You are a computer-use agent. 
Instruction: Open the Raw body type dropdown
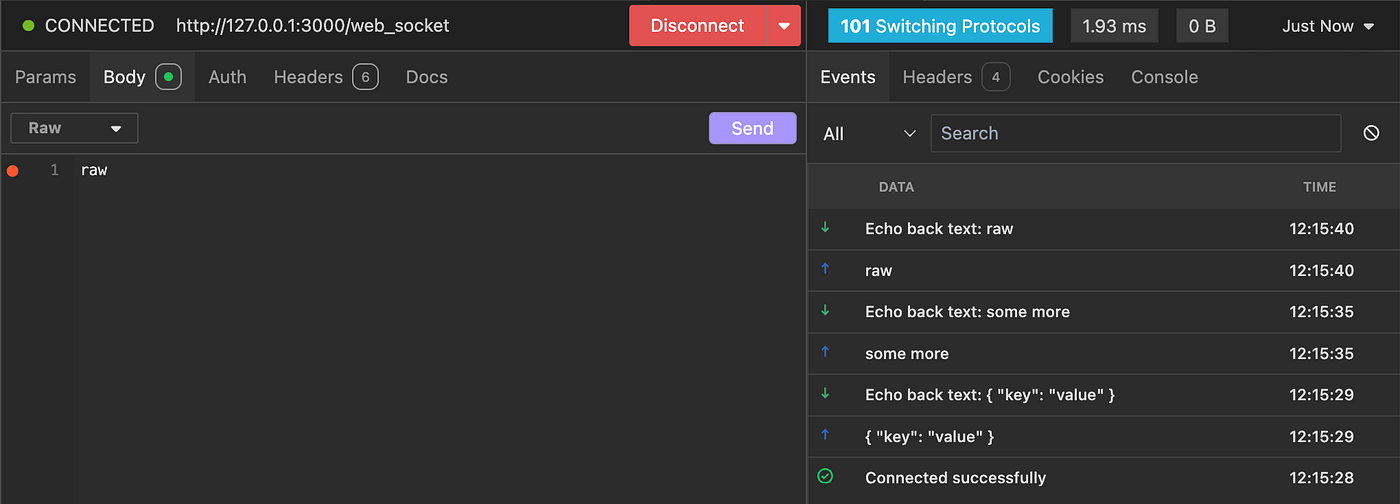74,128
